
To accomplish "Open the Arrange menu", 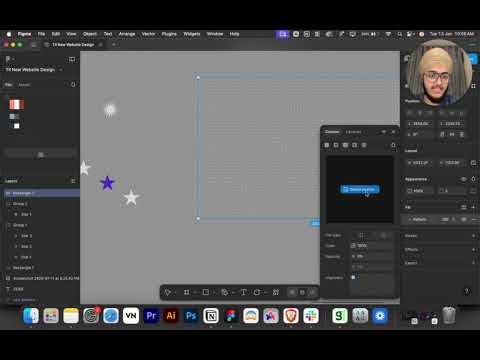I will click(x=127, y=34).
